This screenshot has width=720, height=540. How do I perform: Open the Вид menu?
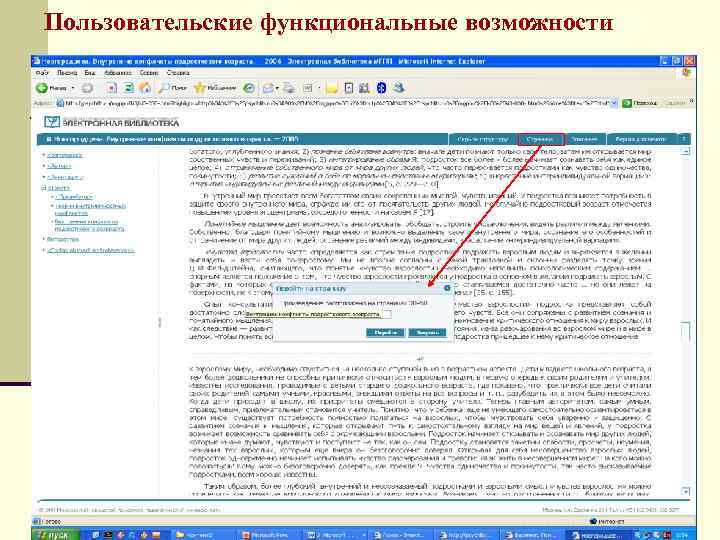(90, 73)
